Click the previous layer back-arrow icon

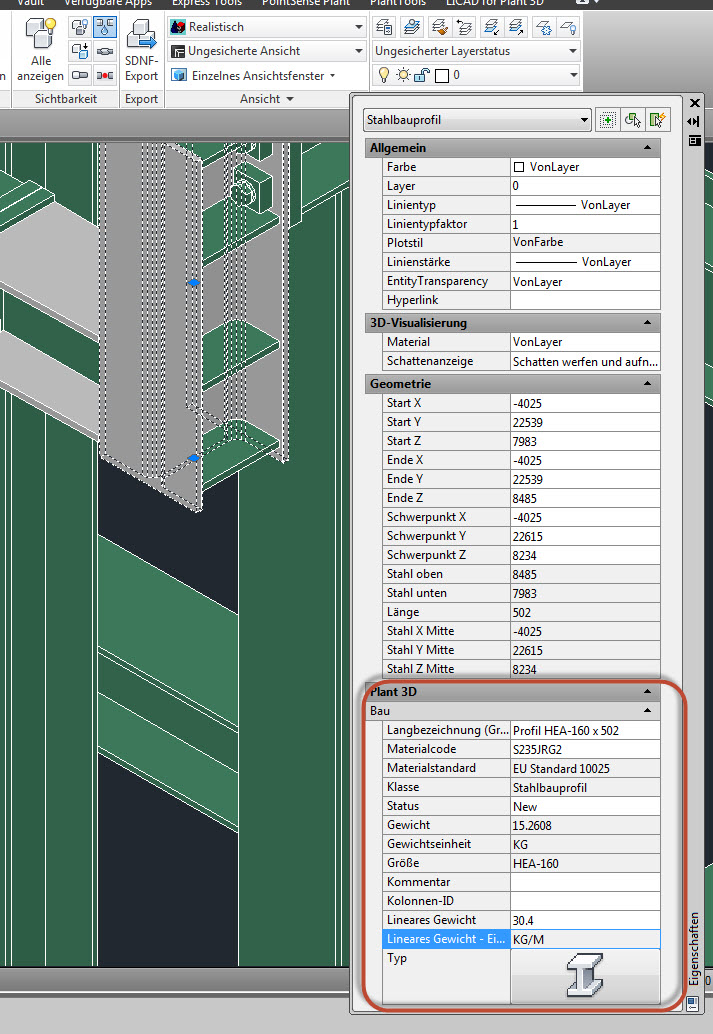[464, 27]
